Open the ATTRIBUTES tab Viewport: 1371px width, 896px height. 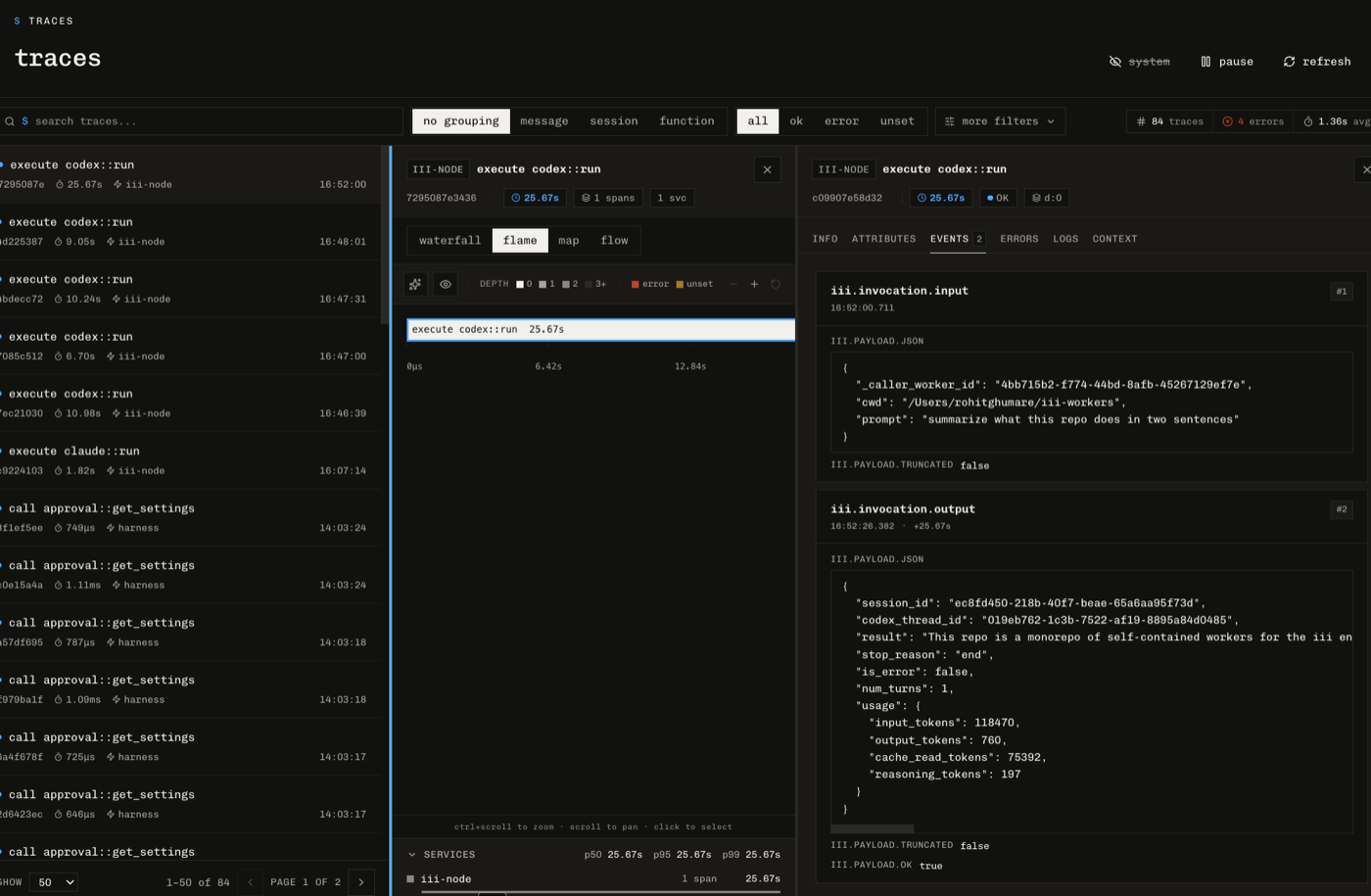[x=883, y=239]
